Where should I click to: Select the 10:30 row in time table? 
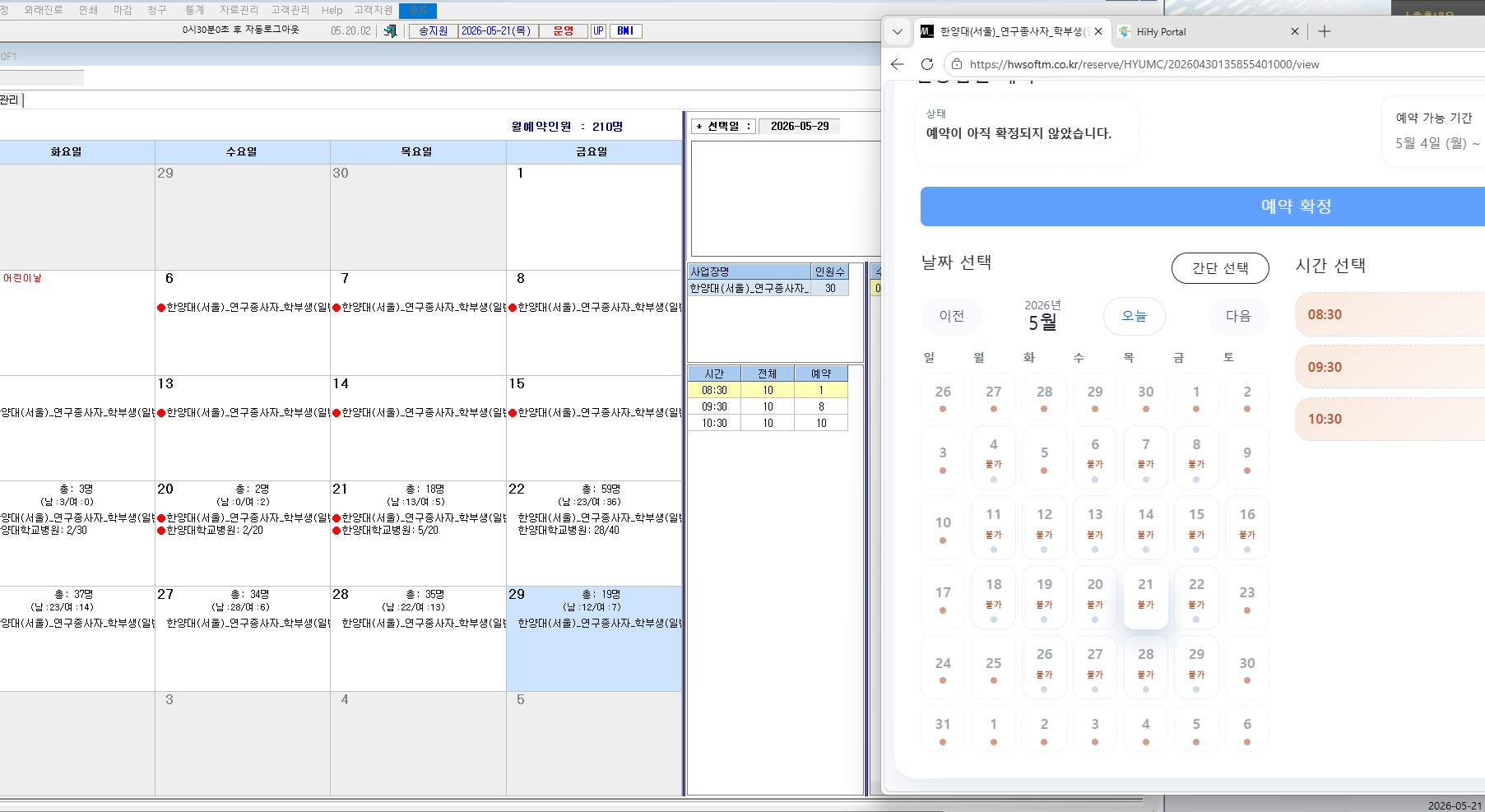point(768,423)
